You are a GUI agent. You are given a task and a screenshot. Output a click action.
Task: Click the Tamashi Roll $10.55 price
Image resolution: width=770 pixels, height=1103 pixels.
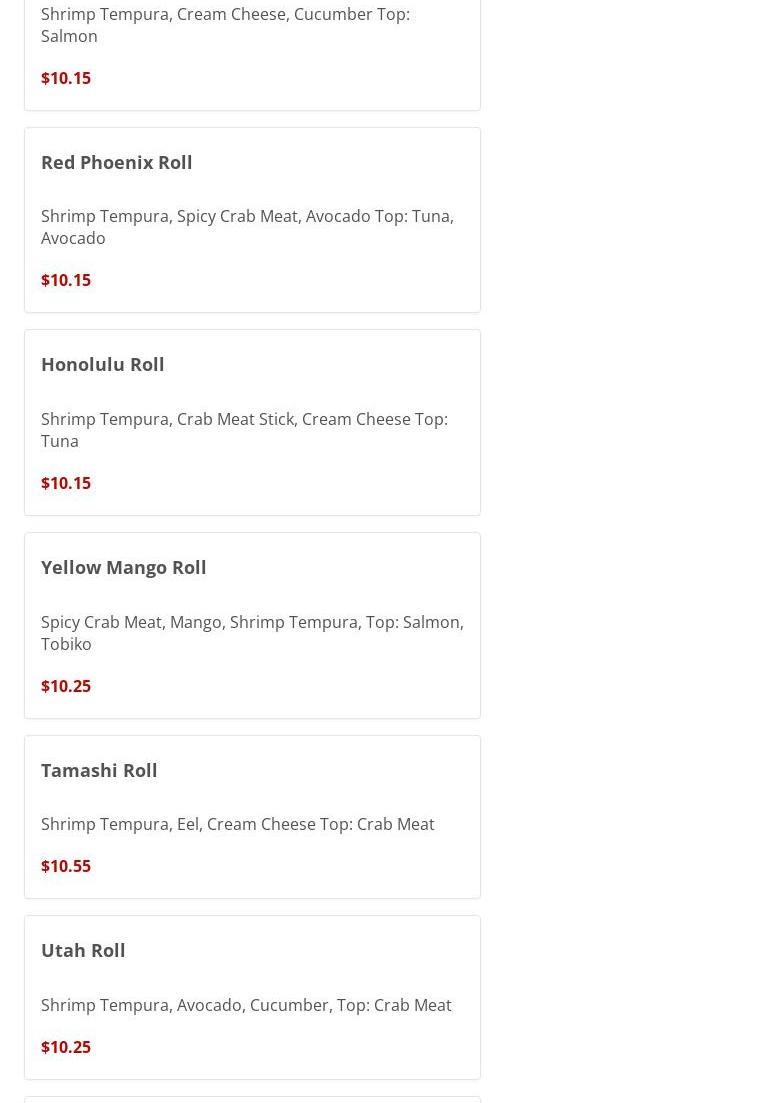(66, 866)
